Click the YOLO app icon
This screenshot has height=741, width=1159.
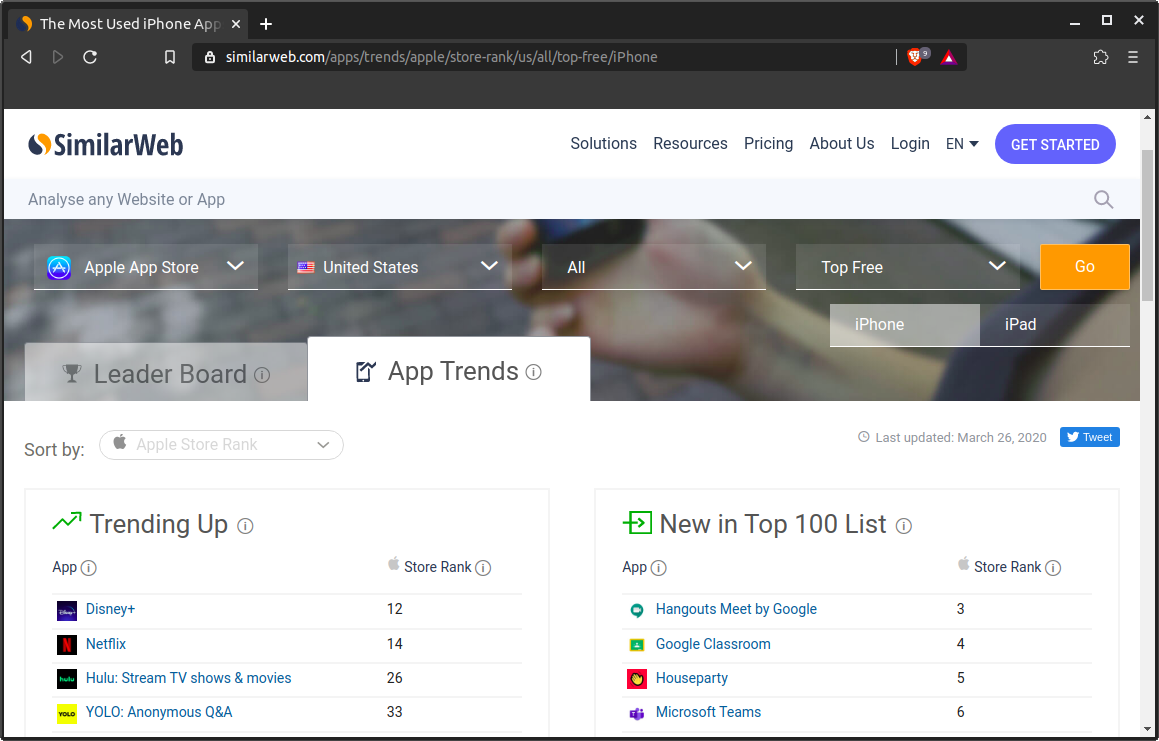click(67, 714)
